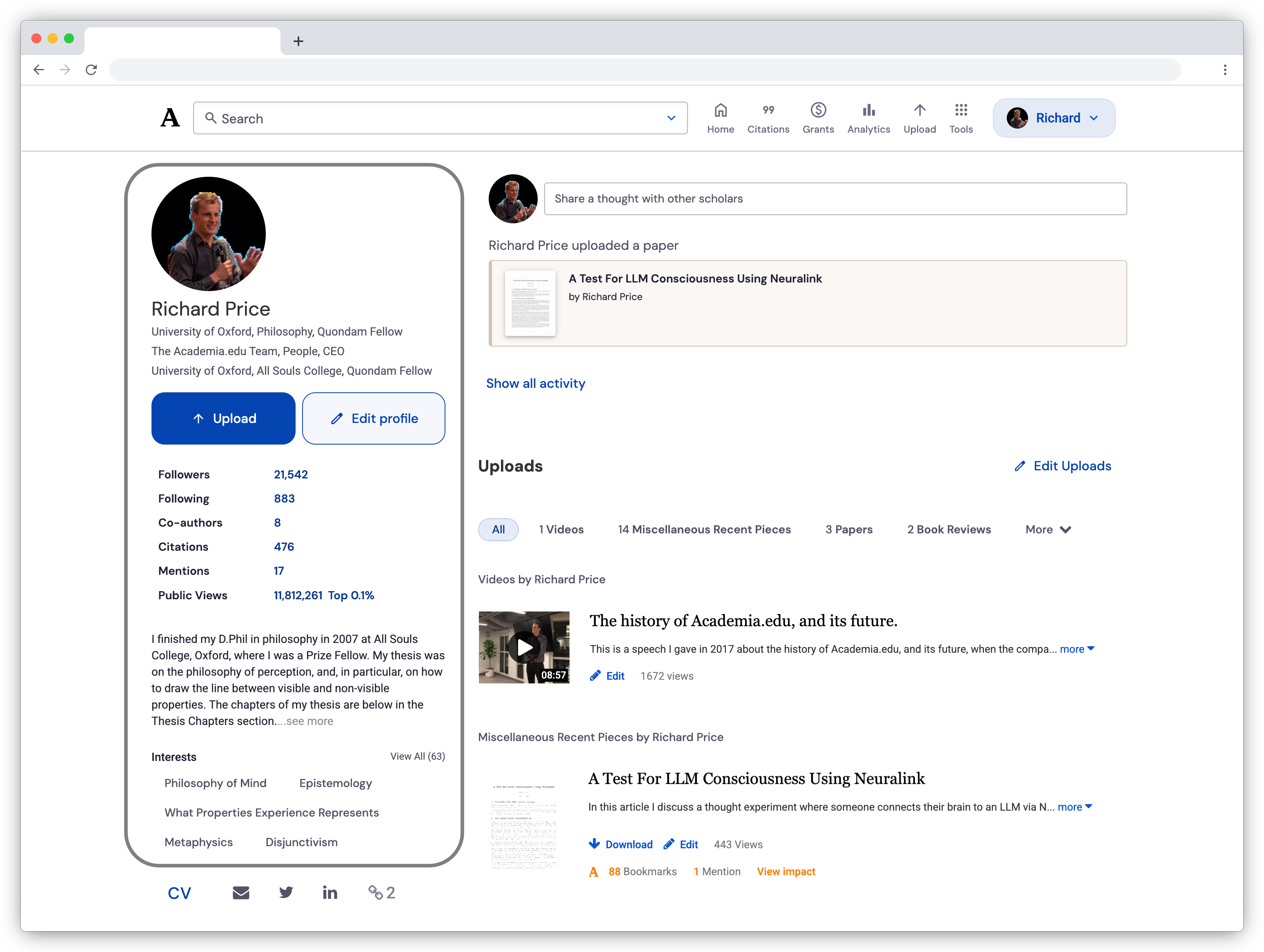
Task: Open the Epistemology interest
Action: (336, 783)
